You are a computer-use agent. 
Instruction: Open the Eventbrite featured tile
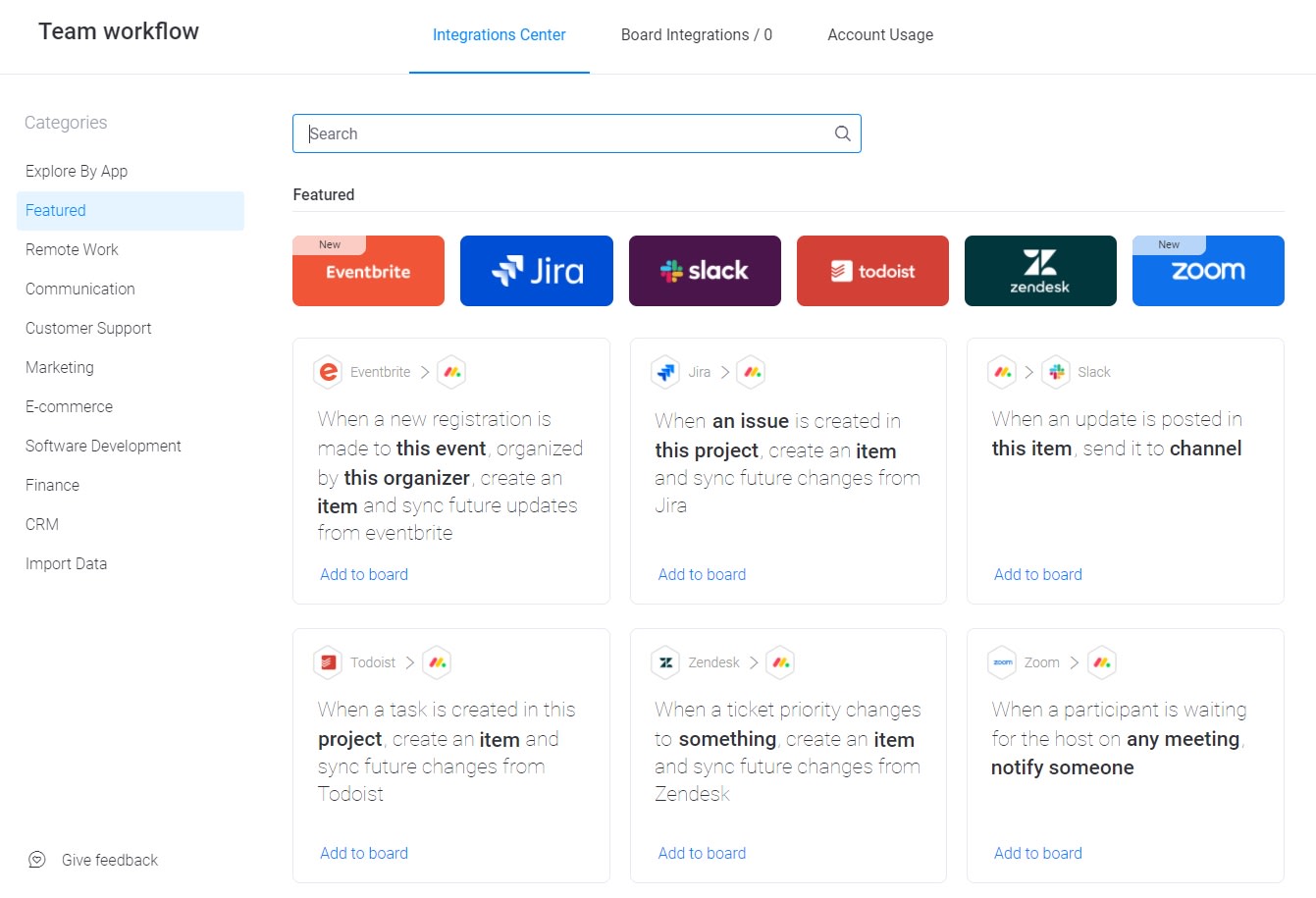coord(368,271)
